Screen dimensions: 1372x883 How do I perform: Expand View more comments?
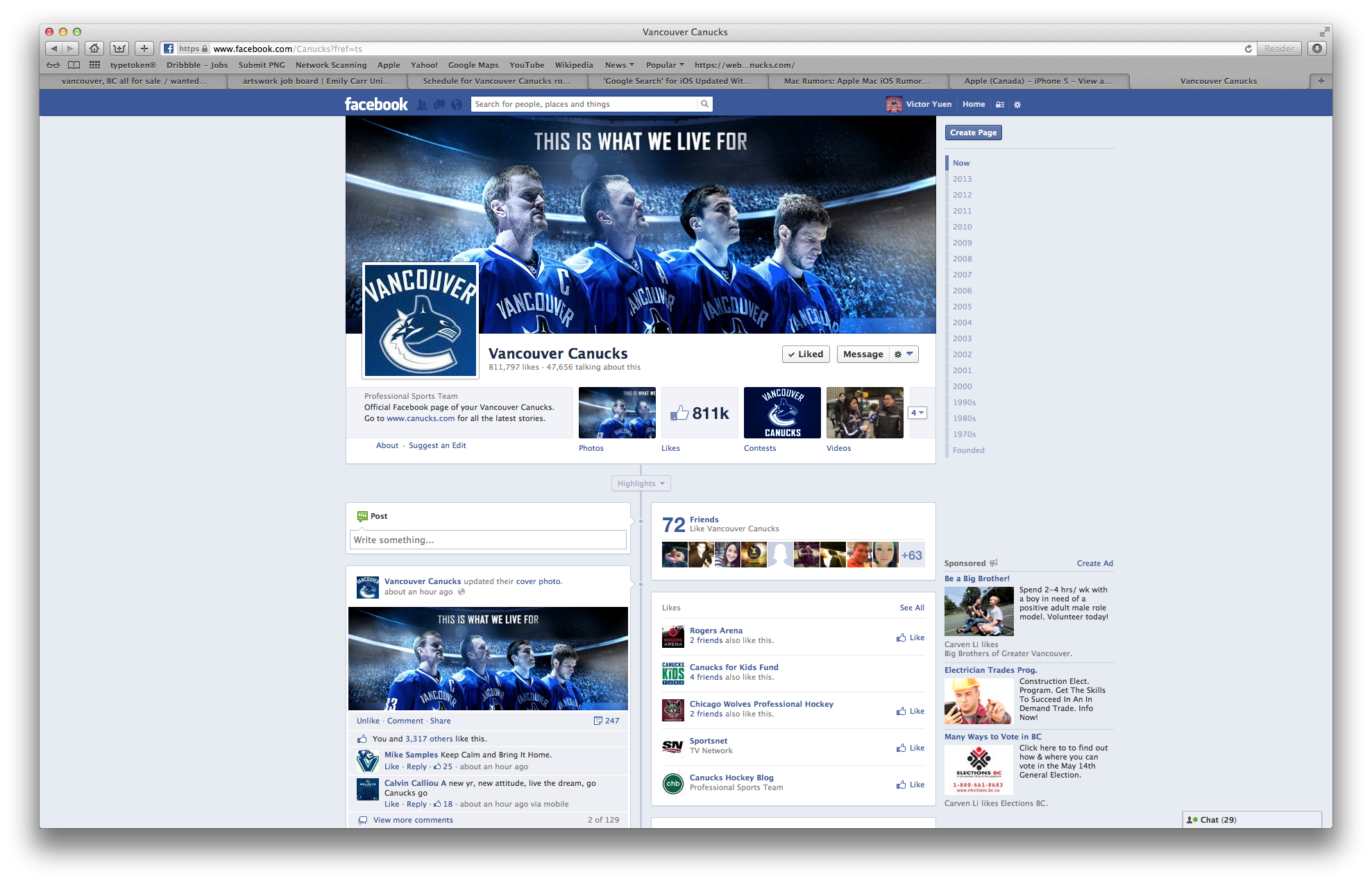pos(413,820)
